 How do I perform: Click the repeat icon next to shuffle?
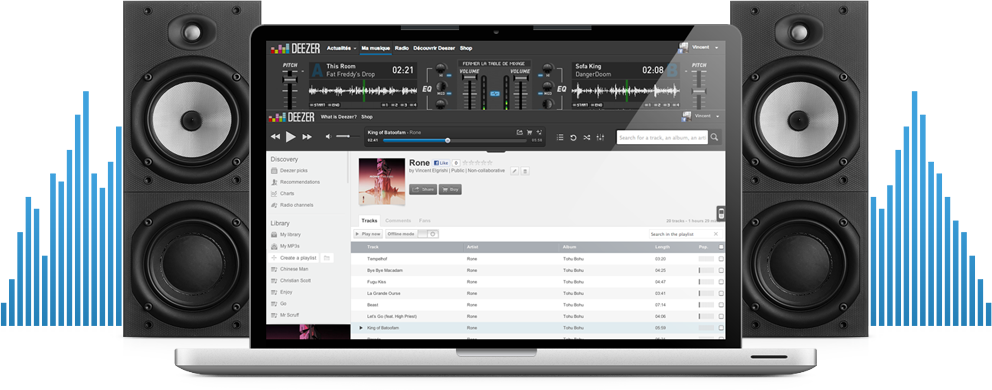click(x=573, y=137)
